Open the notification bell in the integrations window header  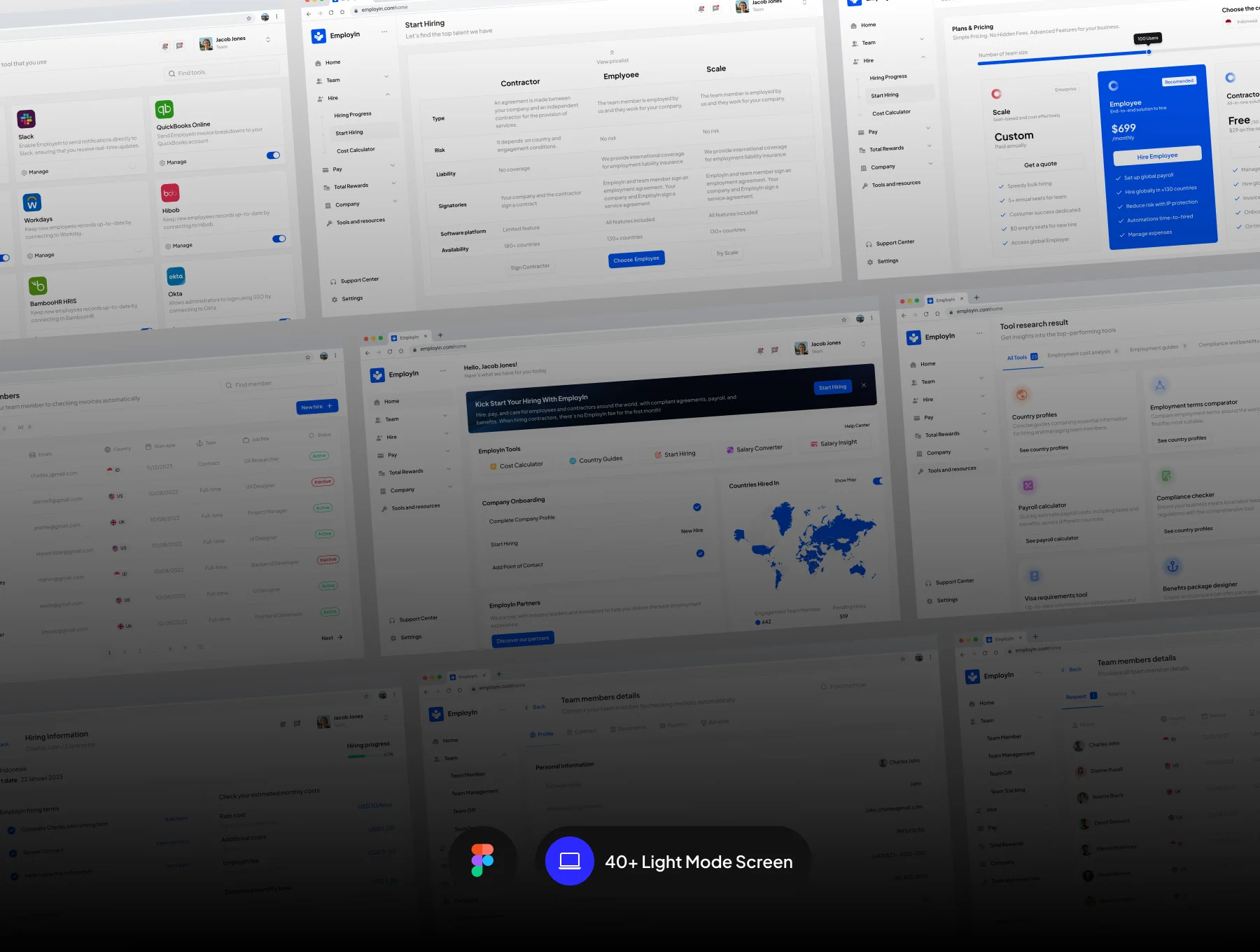click(165, 46)
